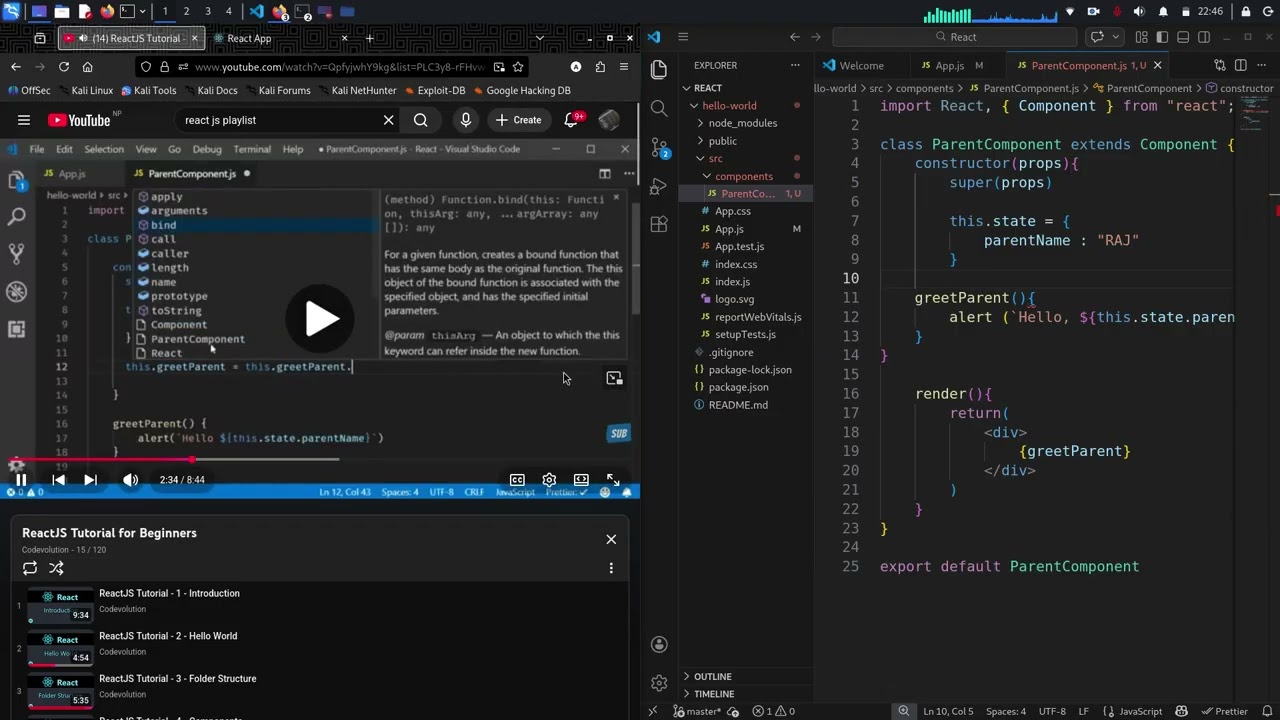Click errors and warnings status item
Viewport: 1280px width, 720px height.
point(774,712)
